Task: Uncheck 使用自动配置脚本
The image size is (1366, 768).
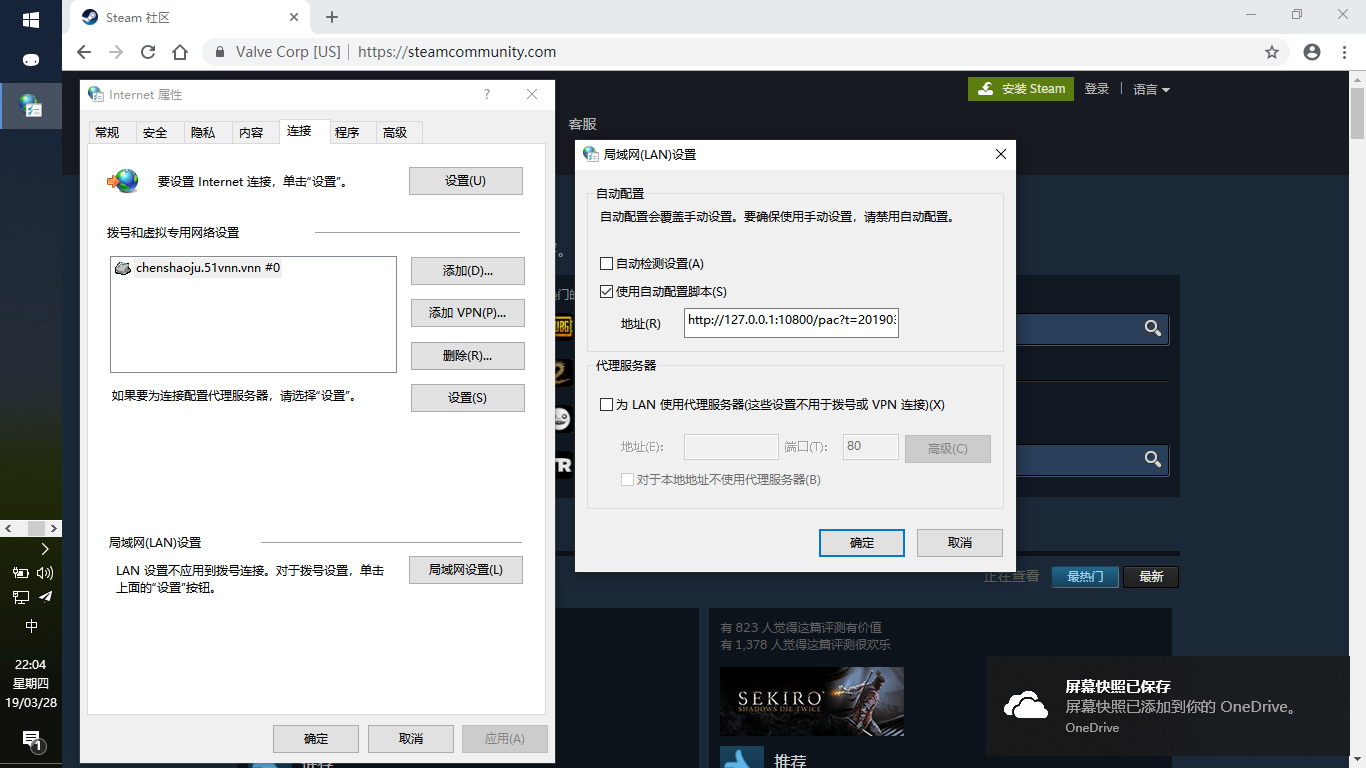Action: coord(605,291)
